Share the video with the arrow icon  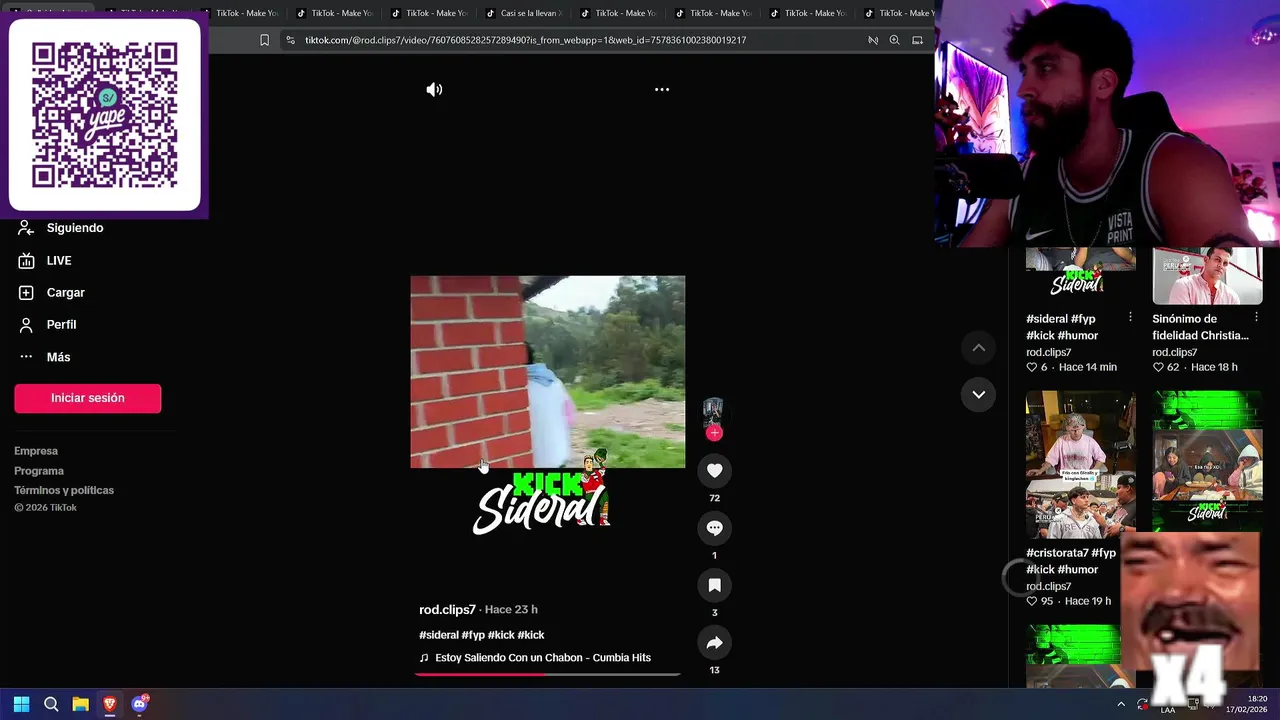pos(714,643)
